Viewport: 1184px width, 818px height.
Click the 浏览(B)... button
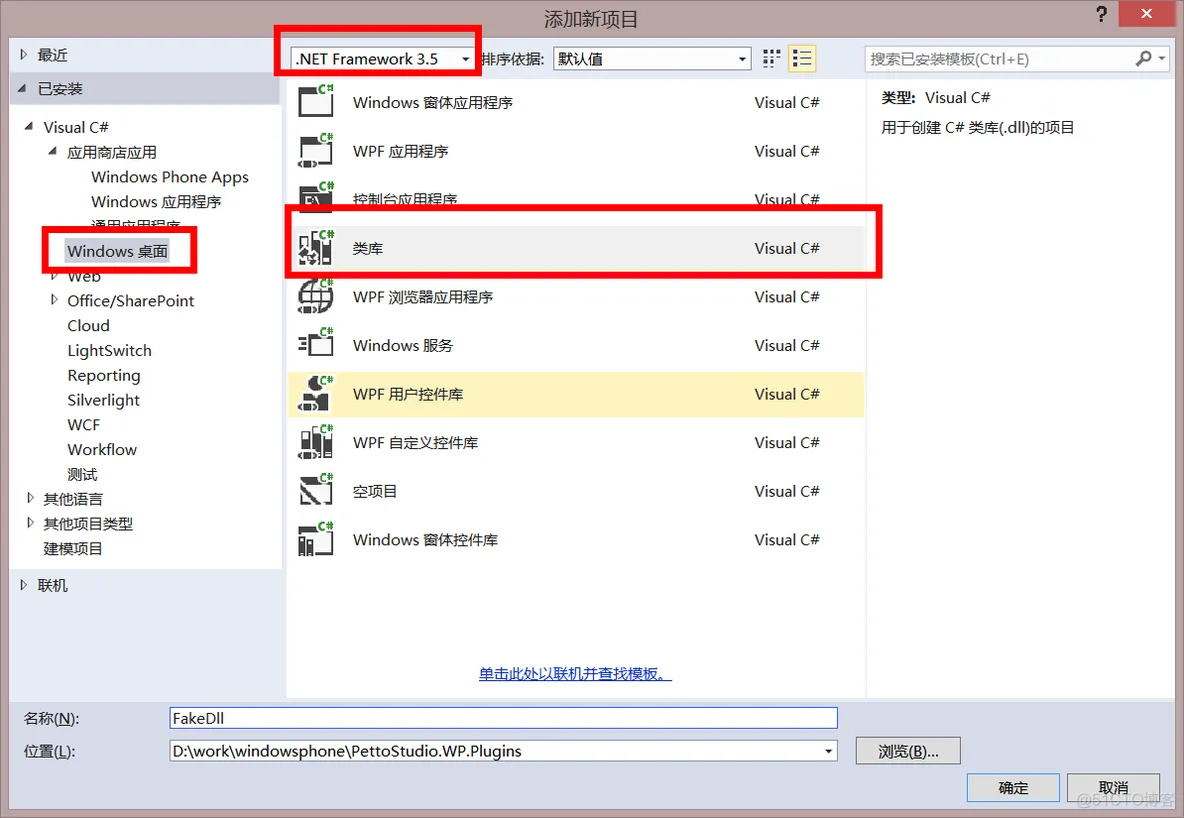tap(908, 752)
